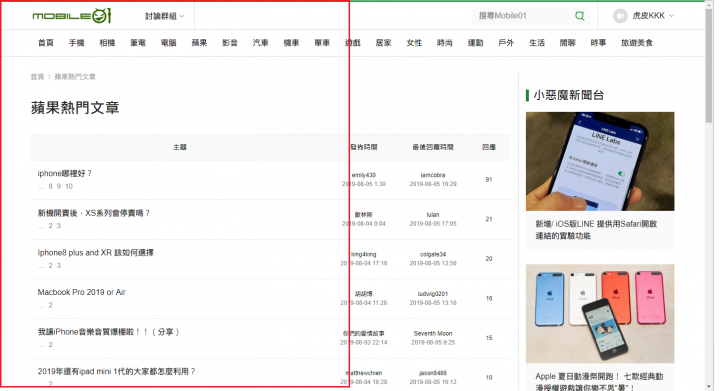Open the 閒聊 category
Screen dimensions: 720x391
(x=568, y=43)
